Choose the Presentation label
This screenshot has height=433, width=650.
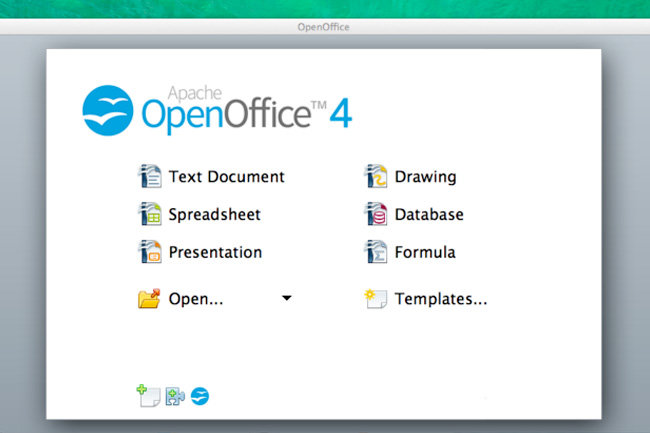(x=215, y=252)
